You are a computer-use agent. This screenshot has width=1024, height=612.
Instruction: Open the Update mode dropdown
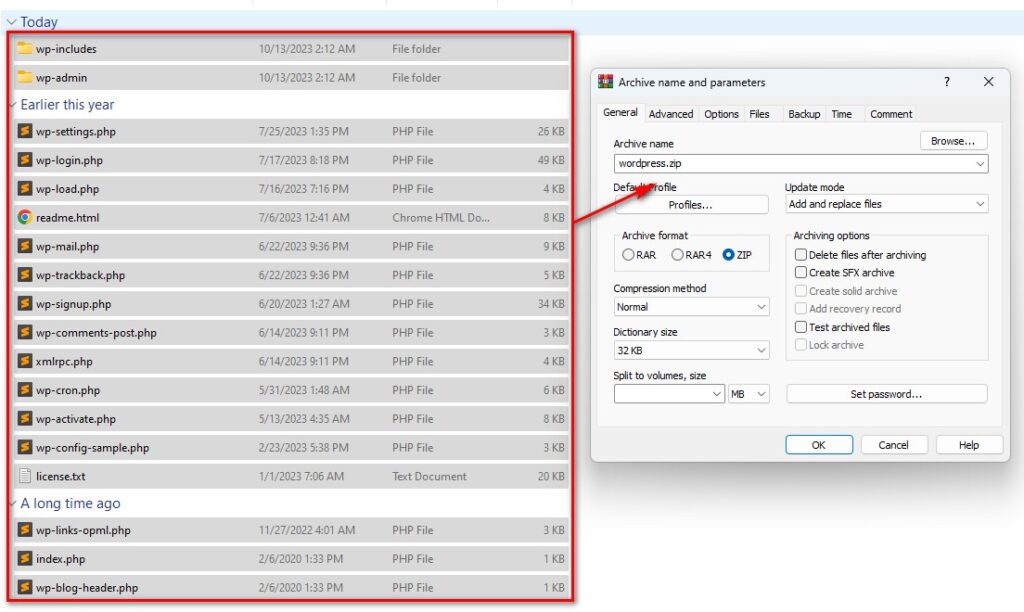coord(886,204)
